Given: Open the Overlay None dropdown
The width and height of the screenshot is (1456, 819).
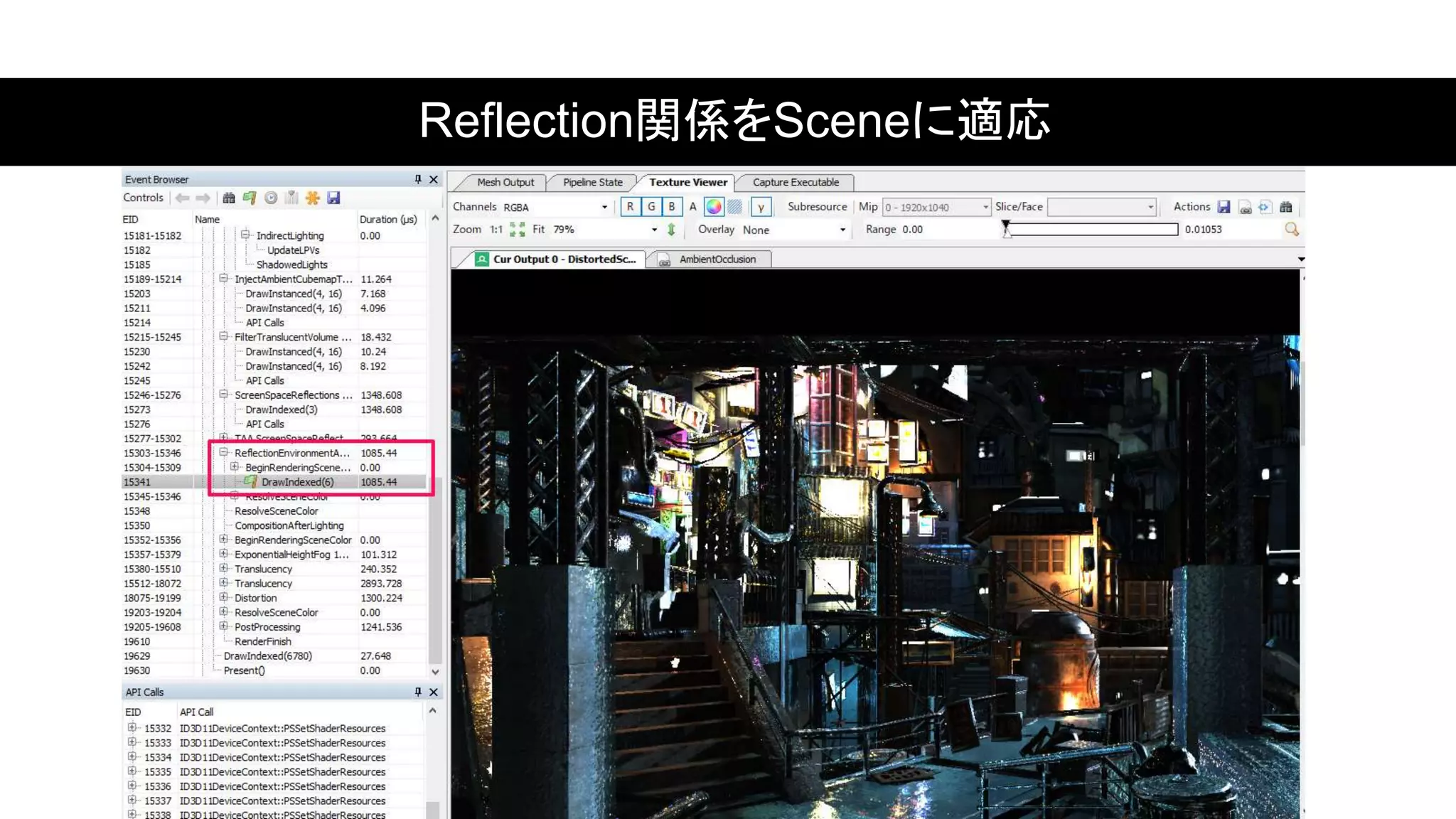Looking at the screenshot, I should pyautogui.click(x=794, y=230).
